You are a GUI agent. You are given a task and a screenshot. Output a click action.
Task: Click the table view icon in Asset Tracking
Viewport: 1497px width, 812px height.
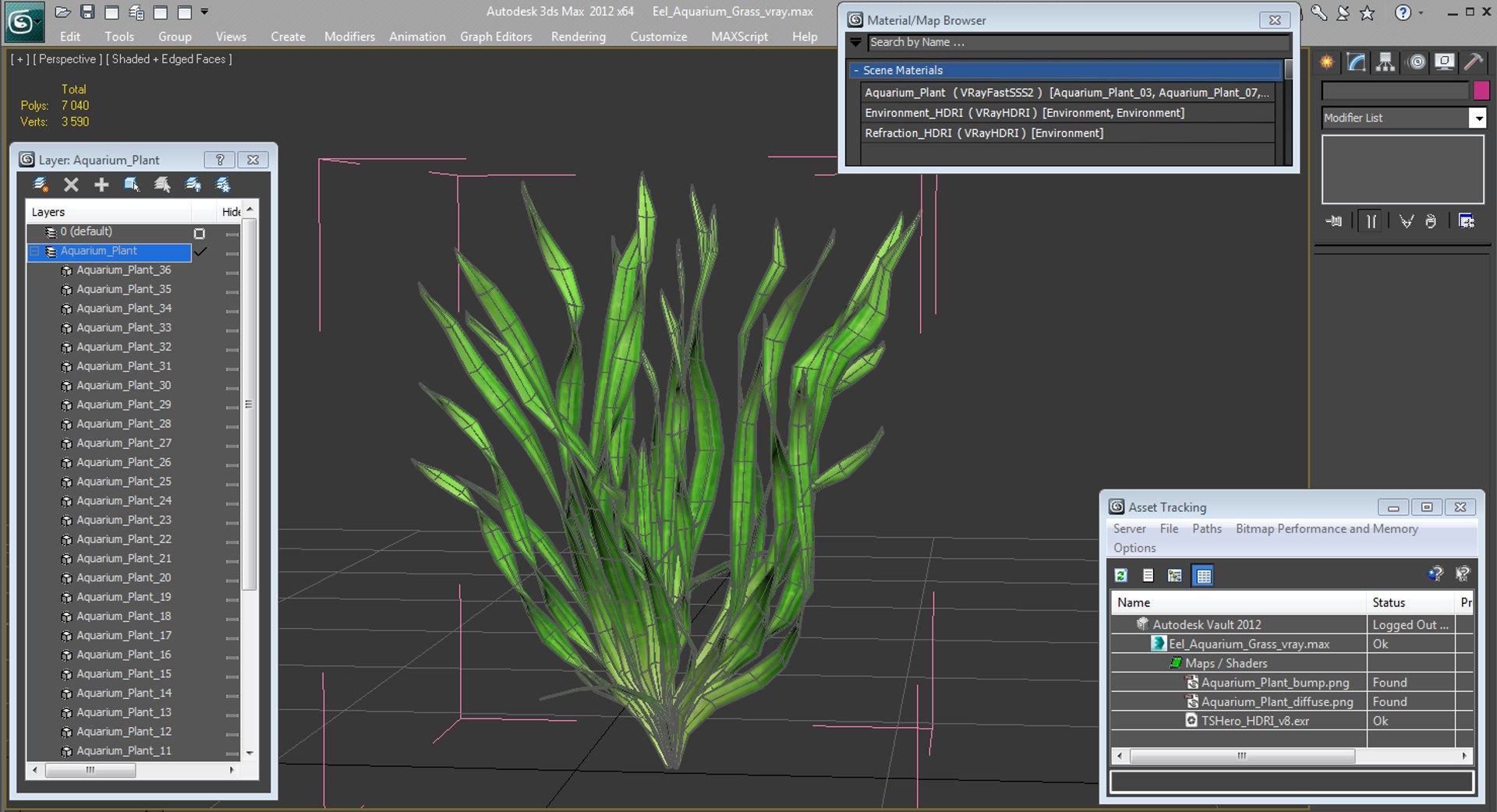point(1203,575)
